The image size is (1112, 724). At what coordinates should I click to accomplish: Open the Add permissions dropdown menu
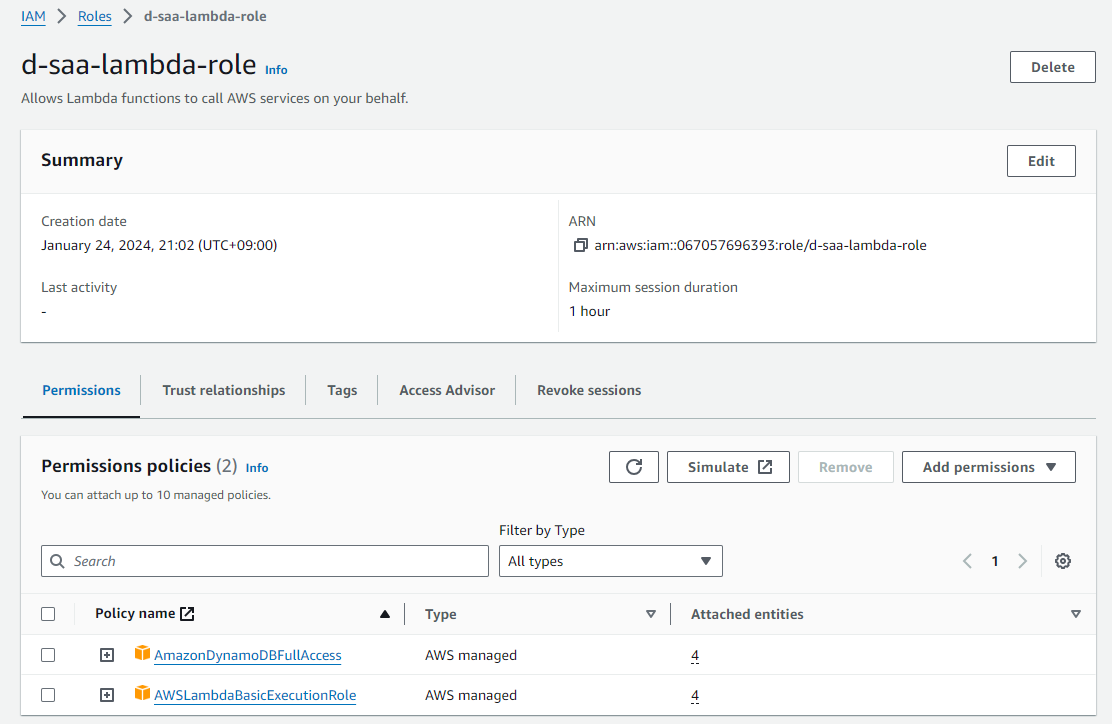pos(988,467)
